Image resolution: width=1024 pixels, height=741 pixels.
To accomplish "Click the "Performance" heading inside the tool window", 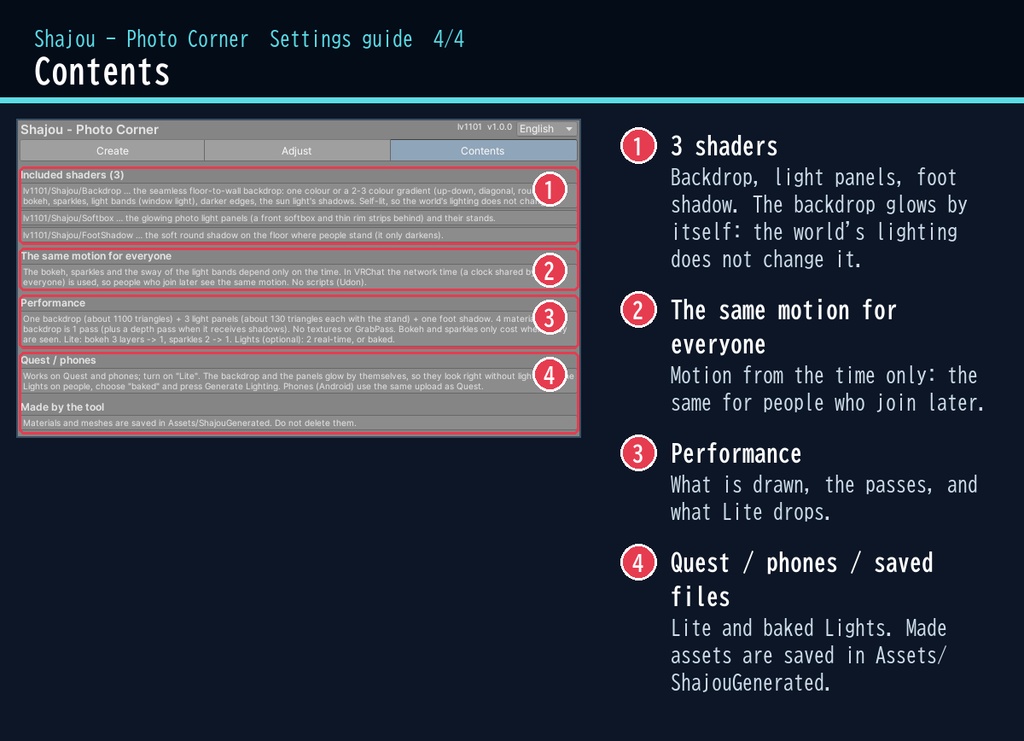I will coord(53,303).
